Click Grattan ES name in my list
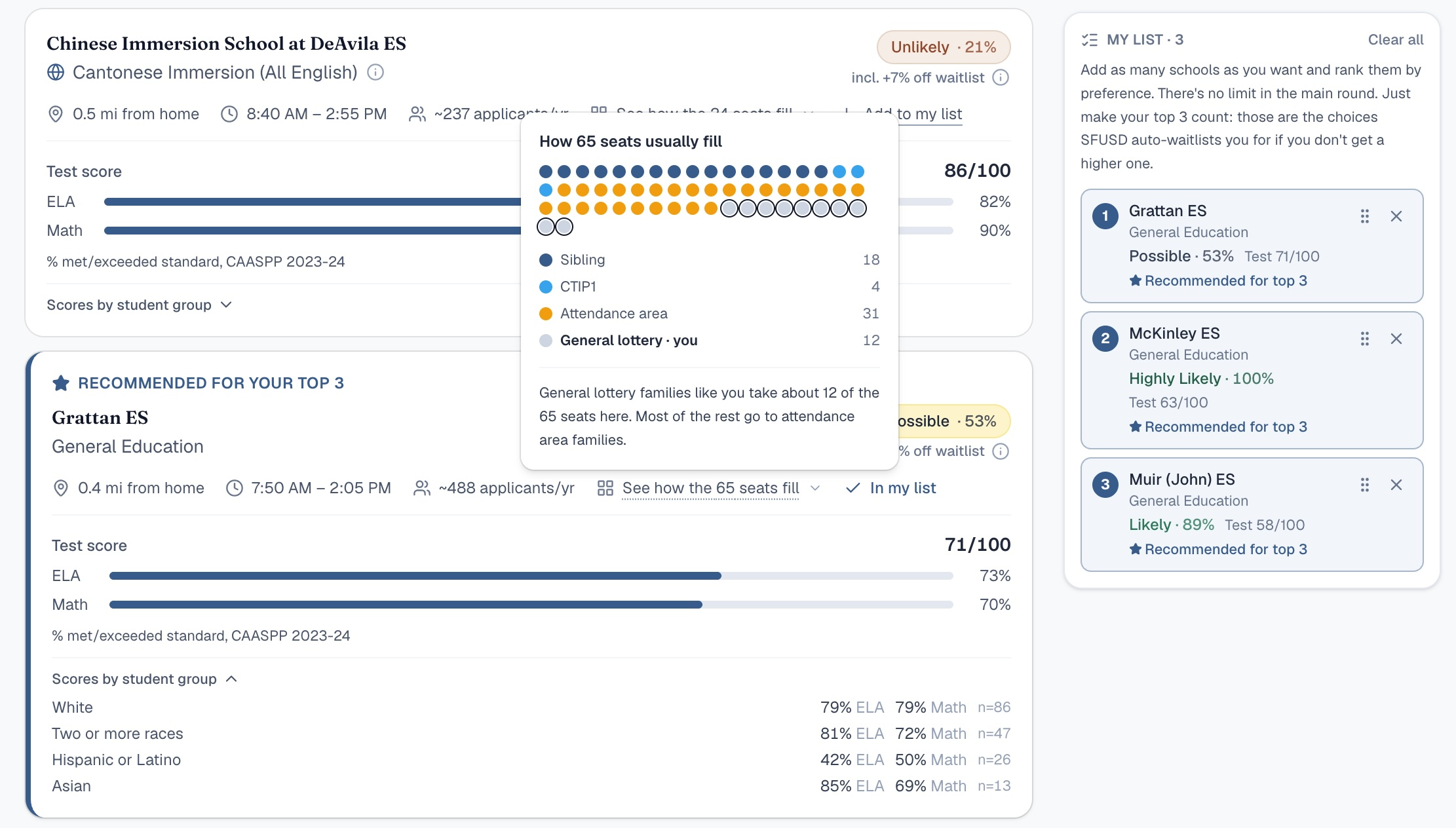Screen dimensions: 1456x828 [1168, 211]
